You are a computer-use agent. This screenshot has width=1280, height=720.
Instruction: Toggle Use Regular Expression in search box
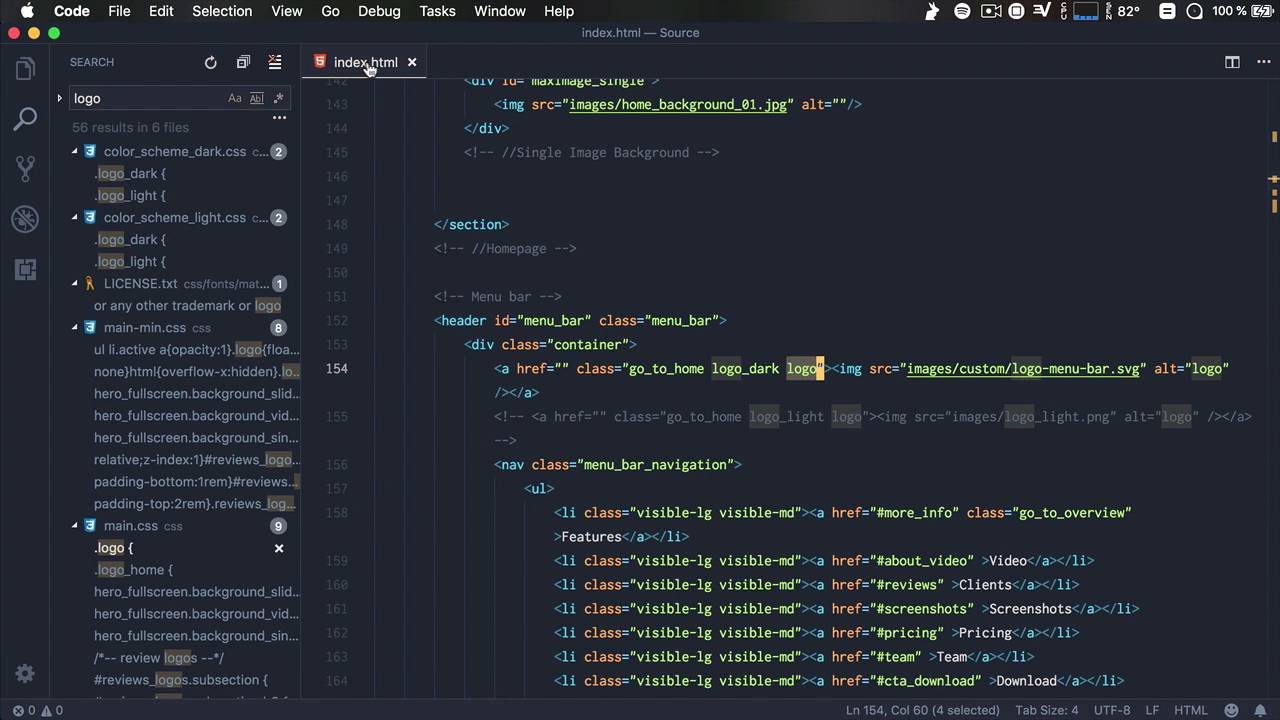pyautogui.click(x=278, y=98)
